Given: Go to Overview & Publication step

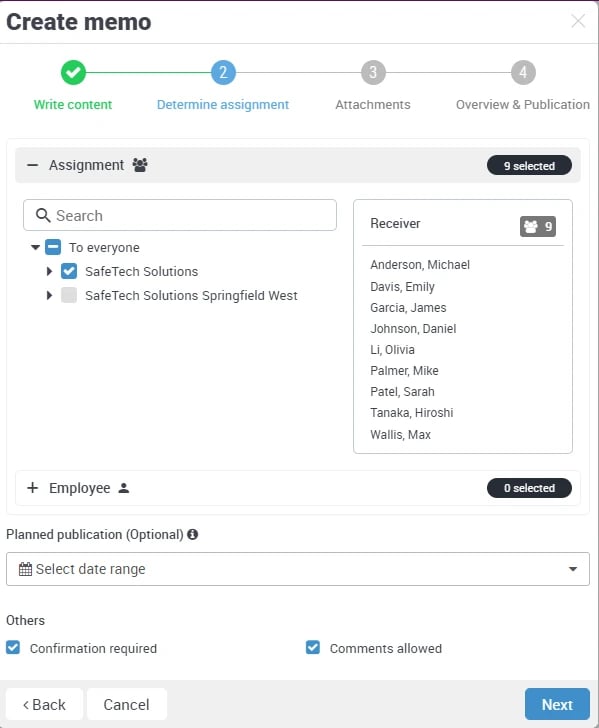Looking at the screenshot, I should point(523,72).
